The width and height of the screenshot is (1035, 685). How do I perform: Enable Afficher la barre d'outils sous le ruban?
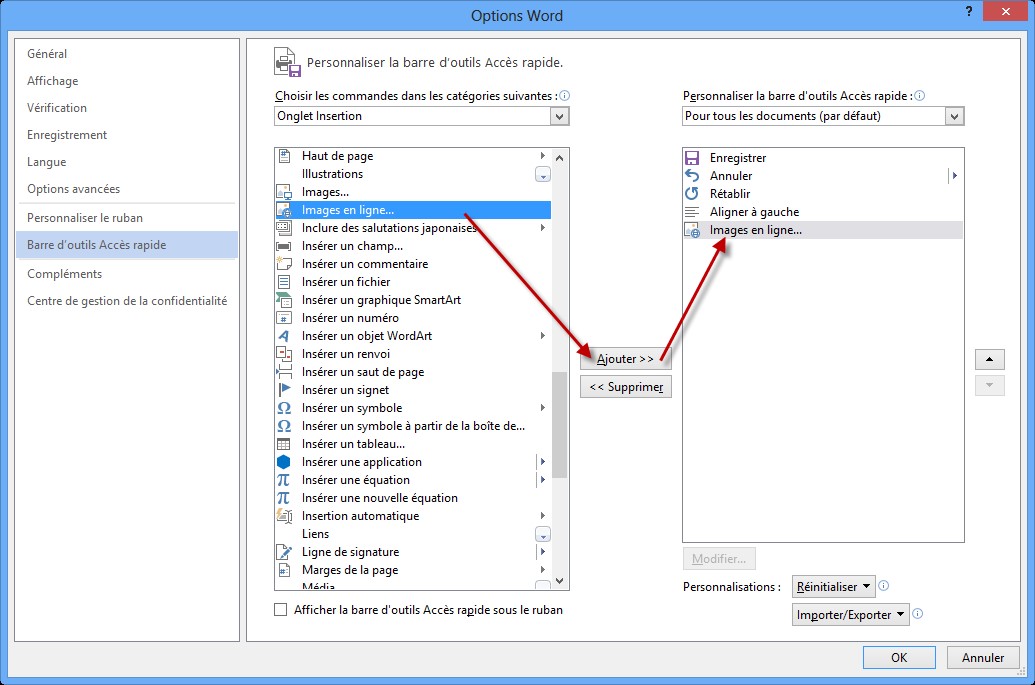tap(281, 610)
